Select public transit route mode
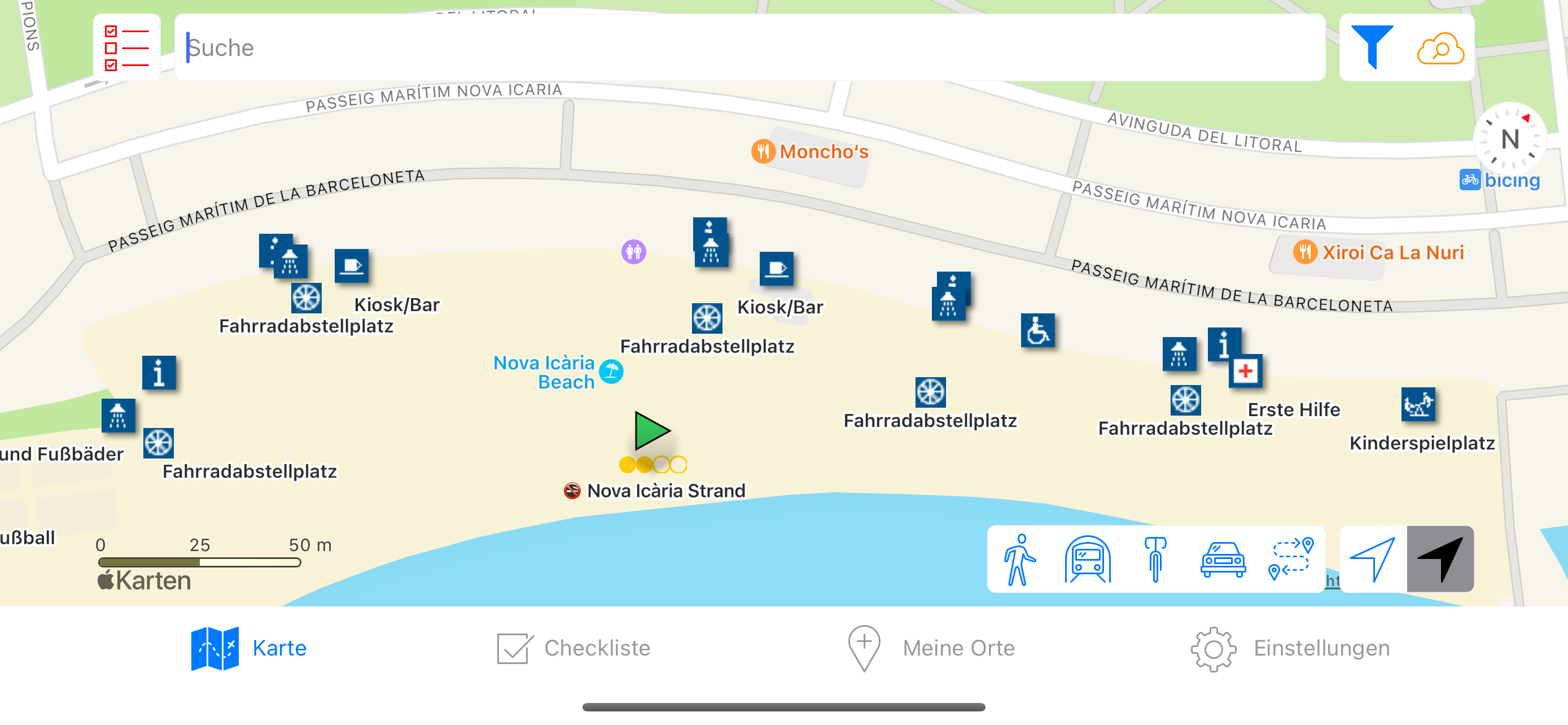The image size is (1568, 725). (x=1088, y=560)
